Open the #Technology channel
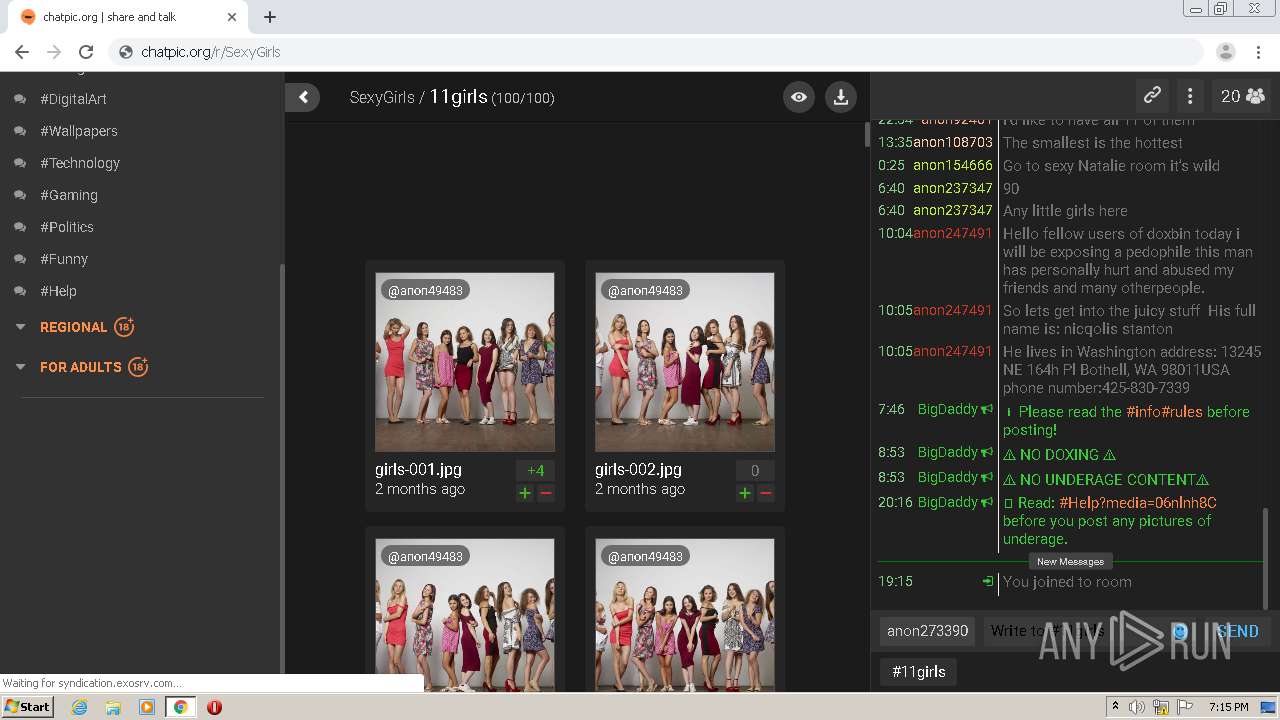 pos(80,163)
